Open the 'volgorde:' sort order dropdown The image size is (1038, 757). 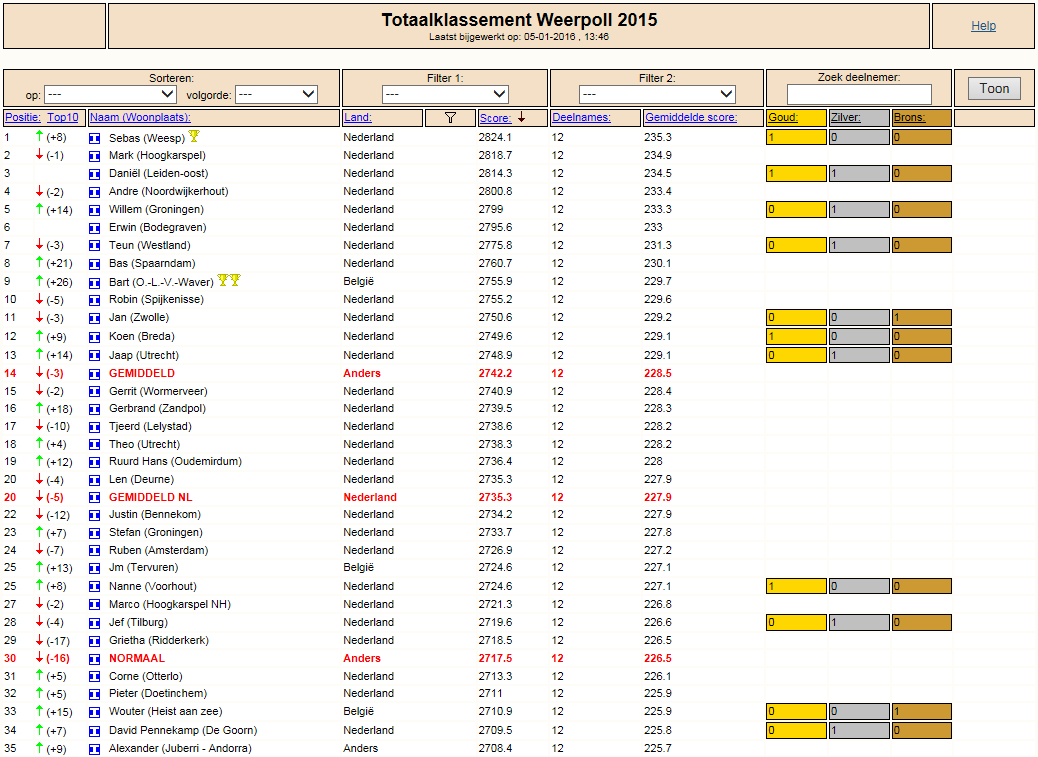pyautogui.click(x=277, y=95)
